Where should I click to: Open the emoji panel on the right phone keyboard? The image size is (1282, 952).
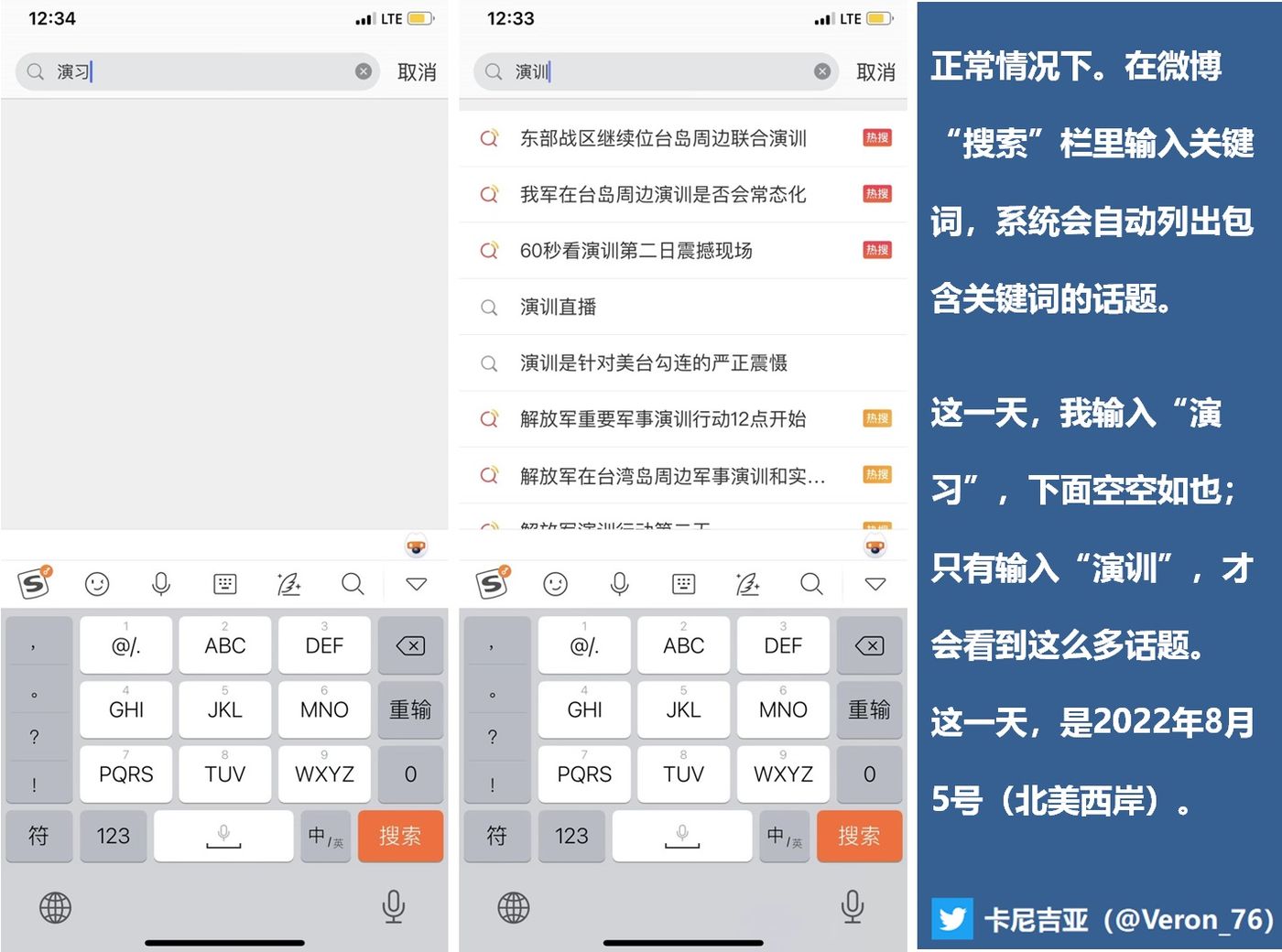pos(555,584)
